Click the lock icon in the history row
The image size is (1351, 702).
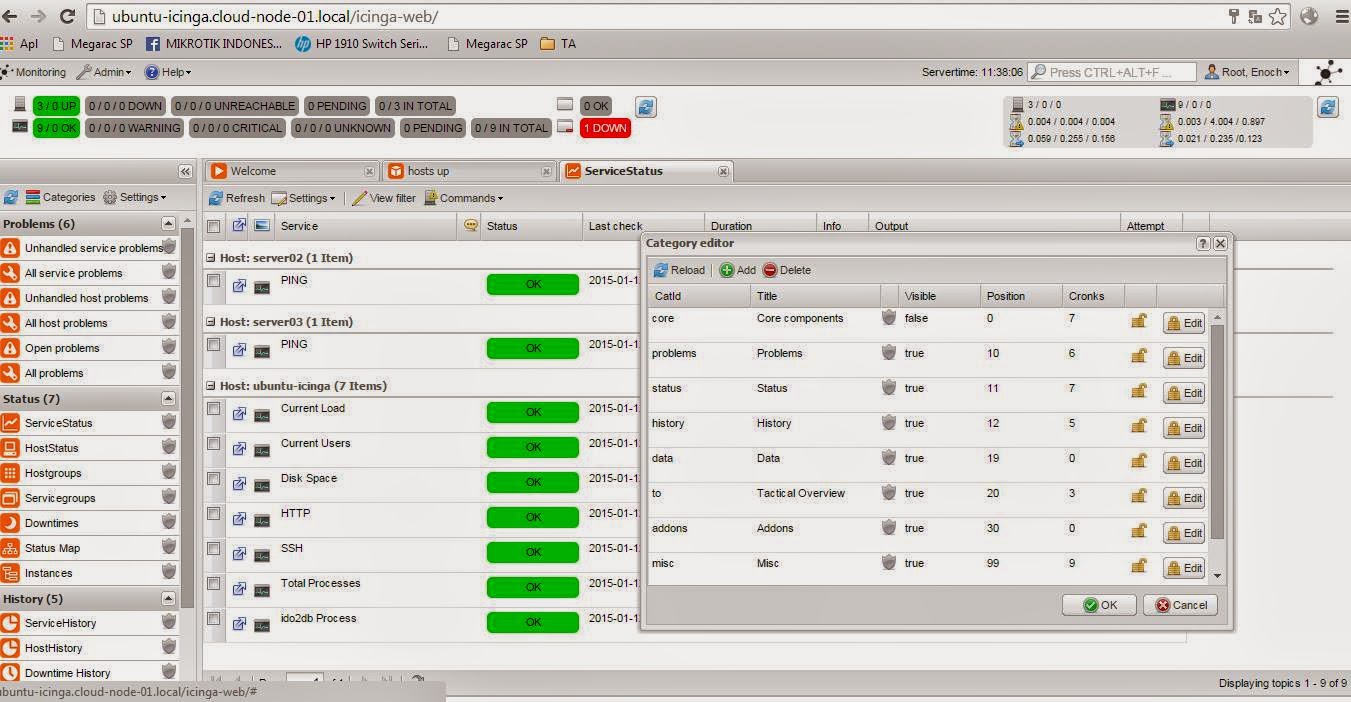point(1138,426)
